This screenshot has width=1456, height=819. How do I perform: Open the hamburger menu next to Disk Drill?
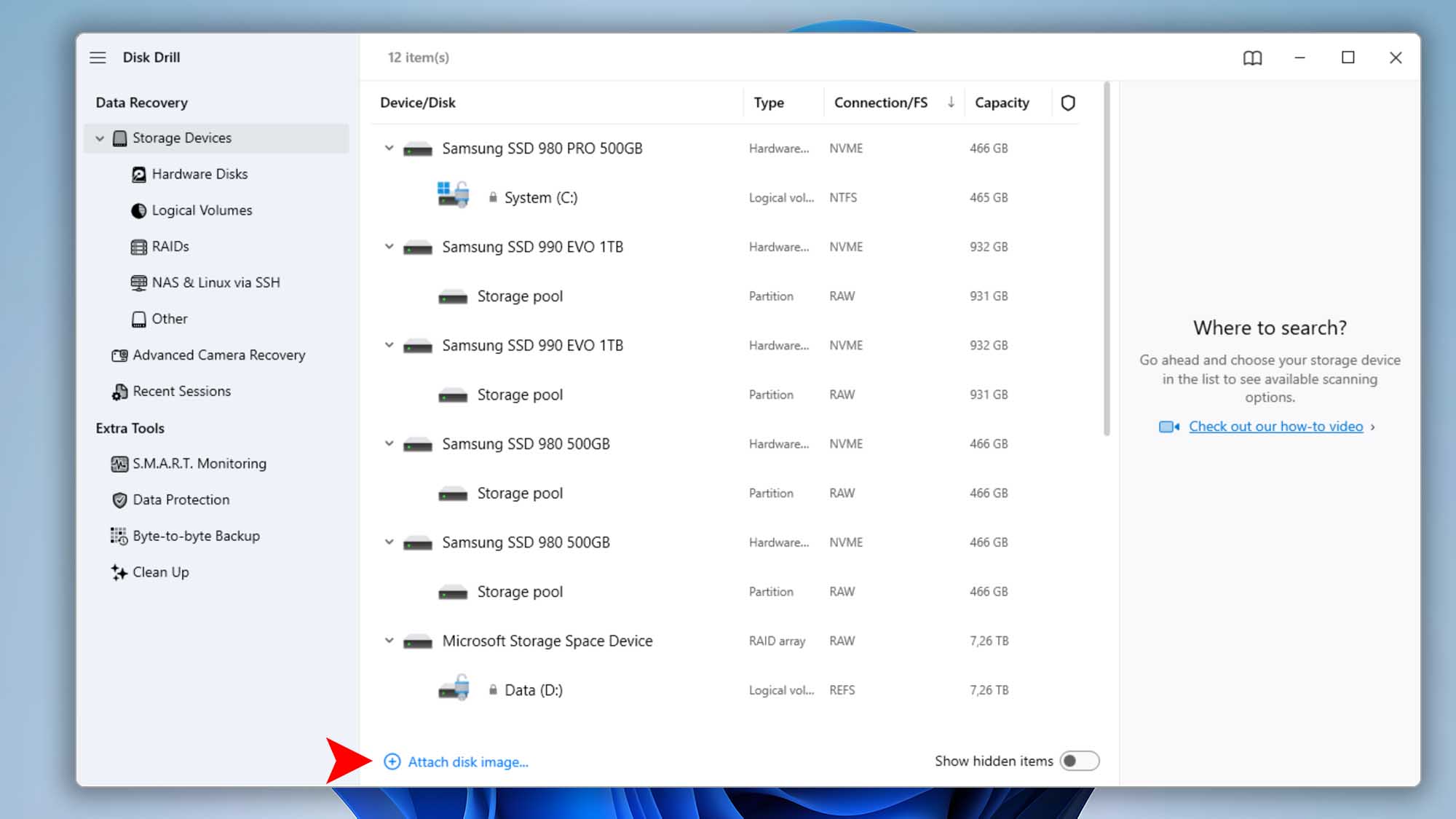(x=98, y=58)
